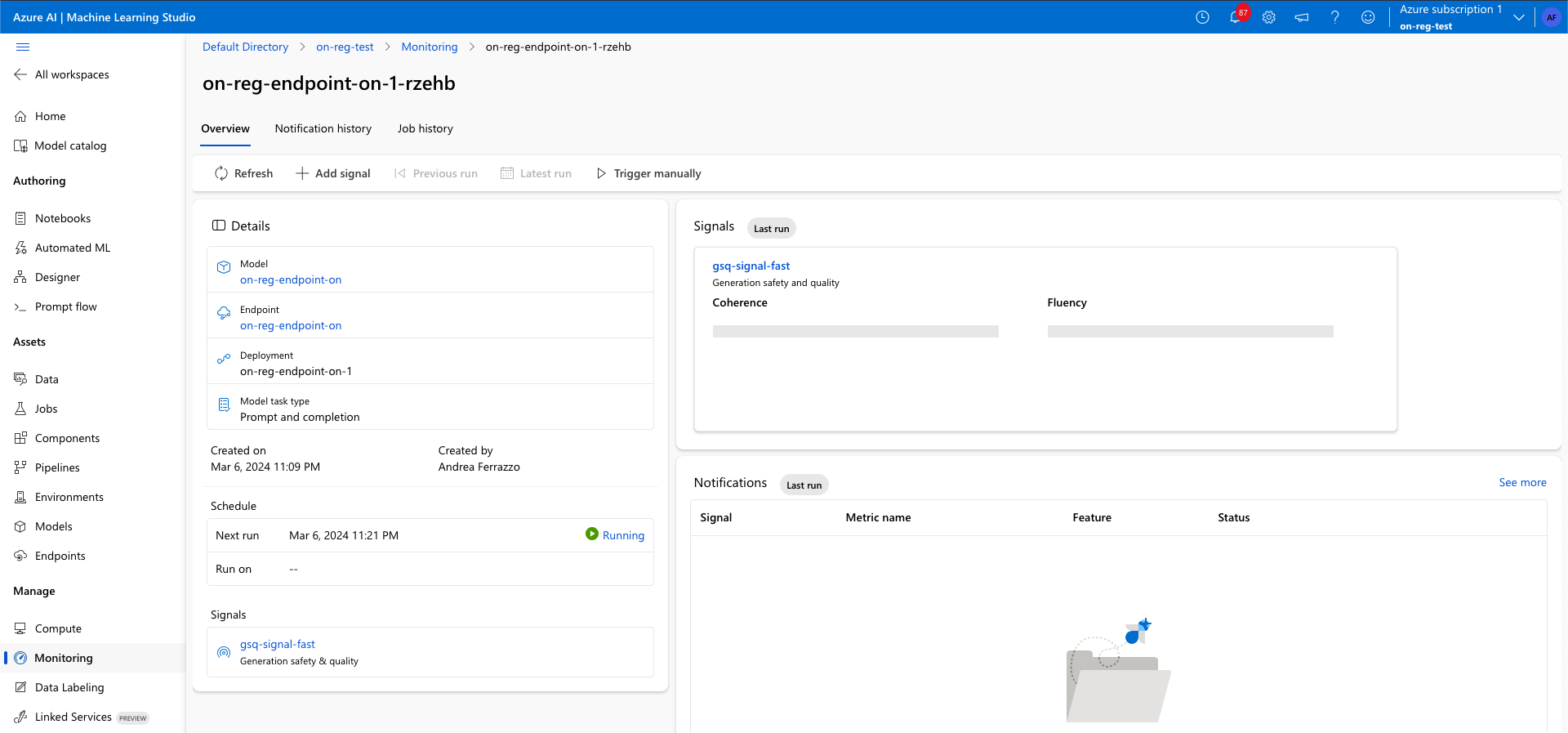Select 'Prompt and completion' task type text

[x=300, y=417]
